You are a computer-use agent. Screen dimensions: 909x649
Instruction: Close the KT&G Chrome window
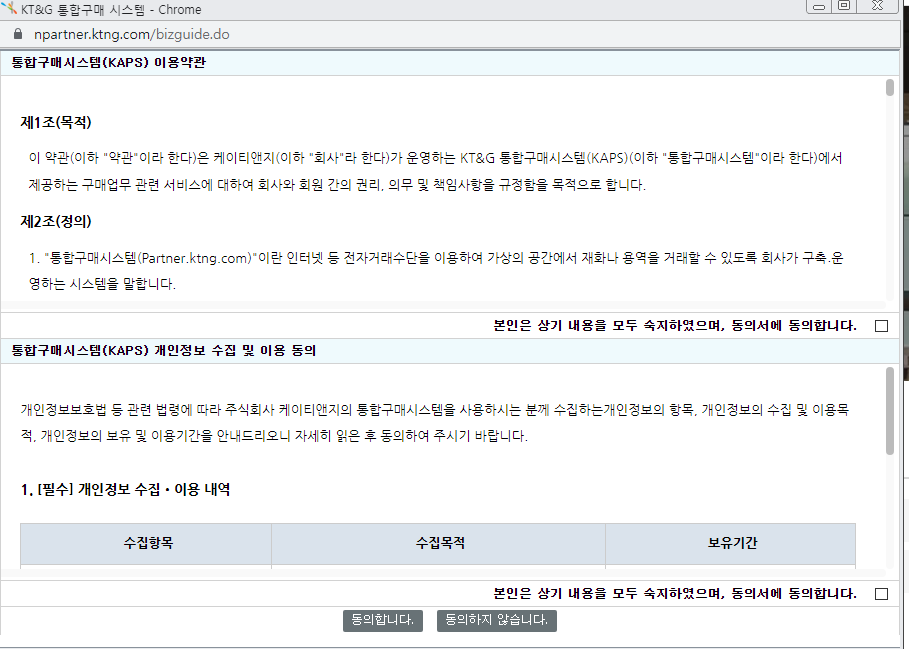[x=878, y=6]
